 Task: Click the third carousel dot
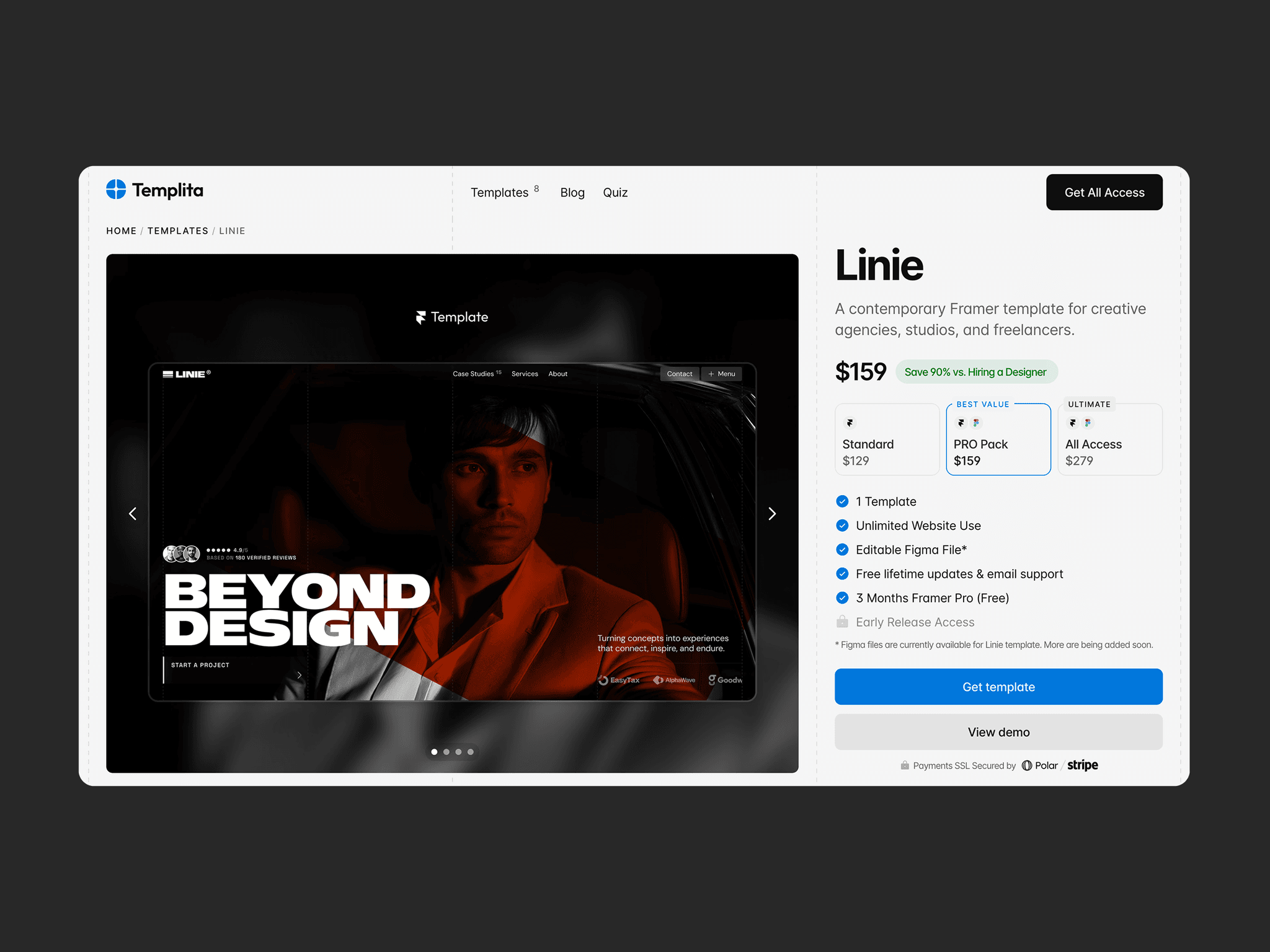point(458,752)
